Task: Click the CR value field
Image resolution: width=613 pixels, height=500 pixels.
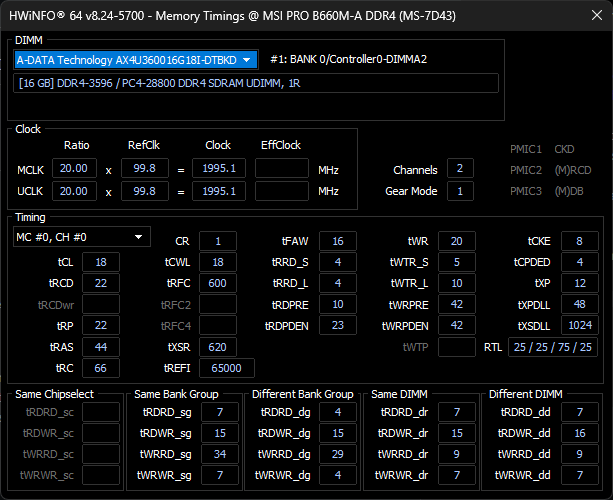Action: pyautogui.click(x=218, y=241)
